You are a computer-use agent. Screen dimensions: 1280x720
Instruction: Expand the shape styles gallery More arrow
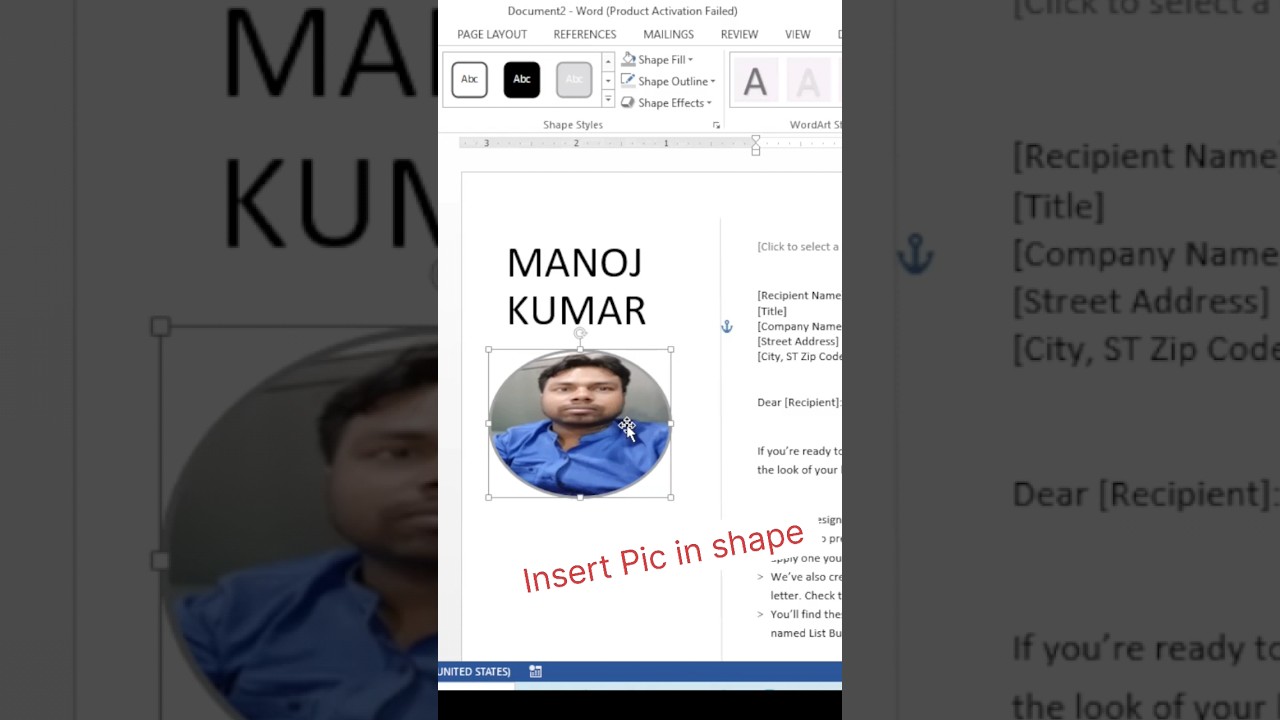click(x=608, y=99)
